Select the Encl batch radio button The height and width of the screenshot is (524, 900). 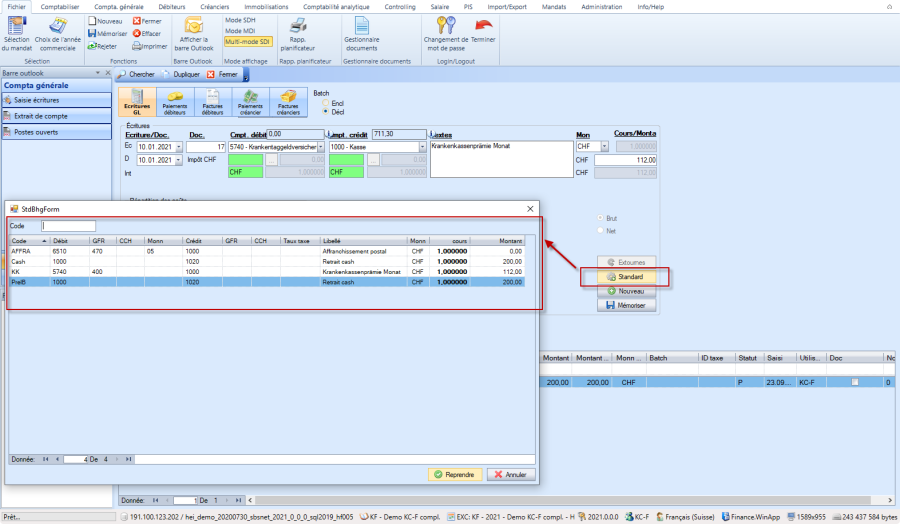coord(324,103)
